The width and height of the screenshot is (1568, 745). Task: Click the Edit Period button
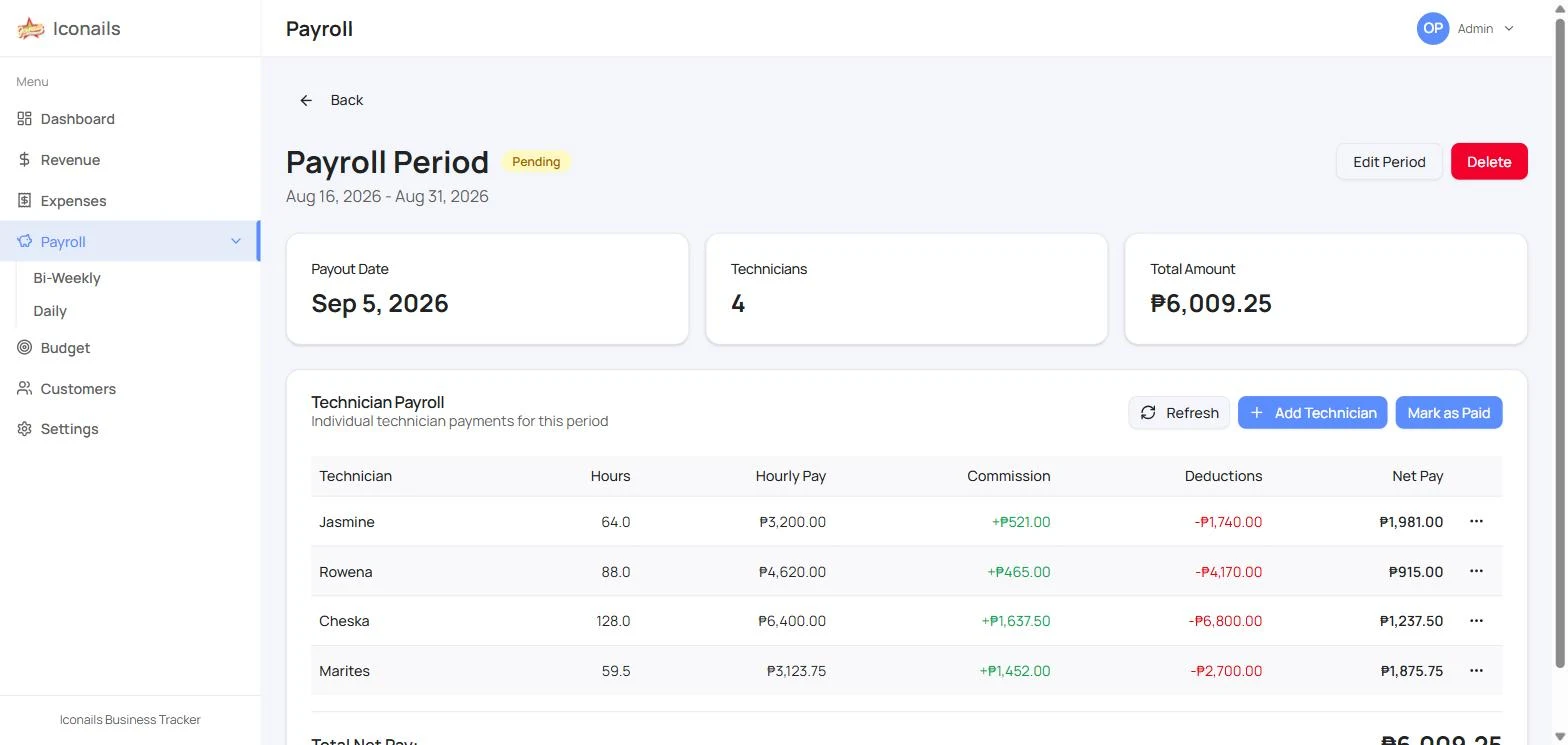(x=1389, y=162)
